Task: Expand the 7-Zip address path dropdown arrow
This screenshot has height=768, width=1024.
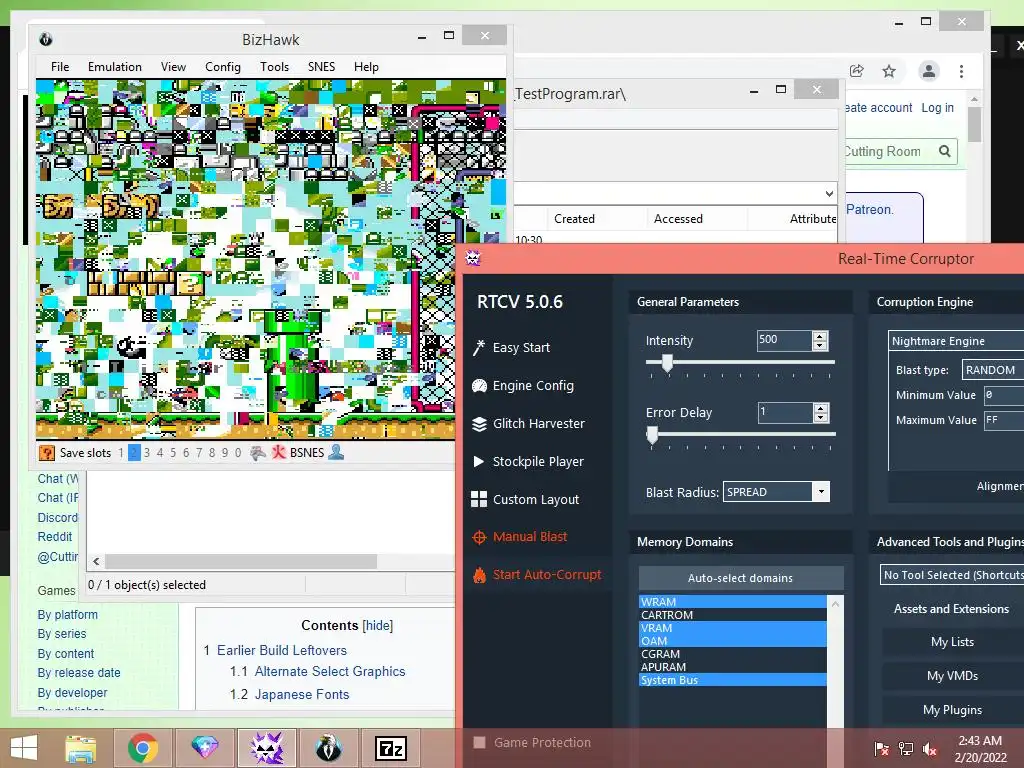Action: click(x=829, y=193)
